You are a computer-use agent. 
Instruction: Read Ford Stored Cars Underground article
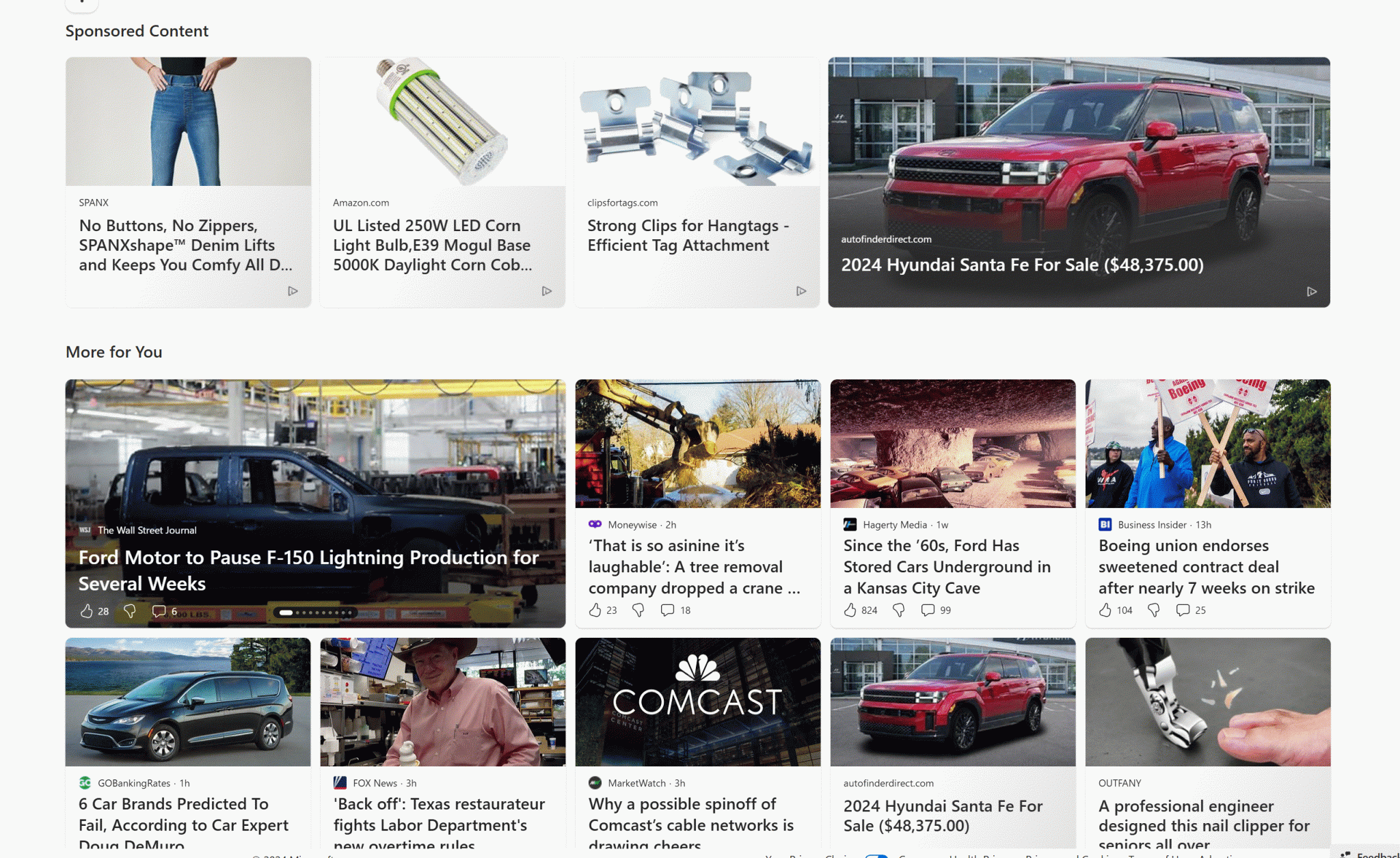pos(947,567)
